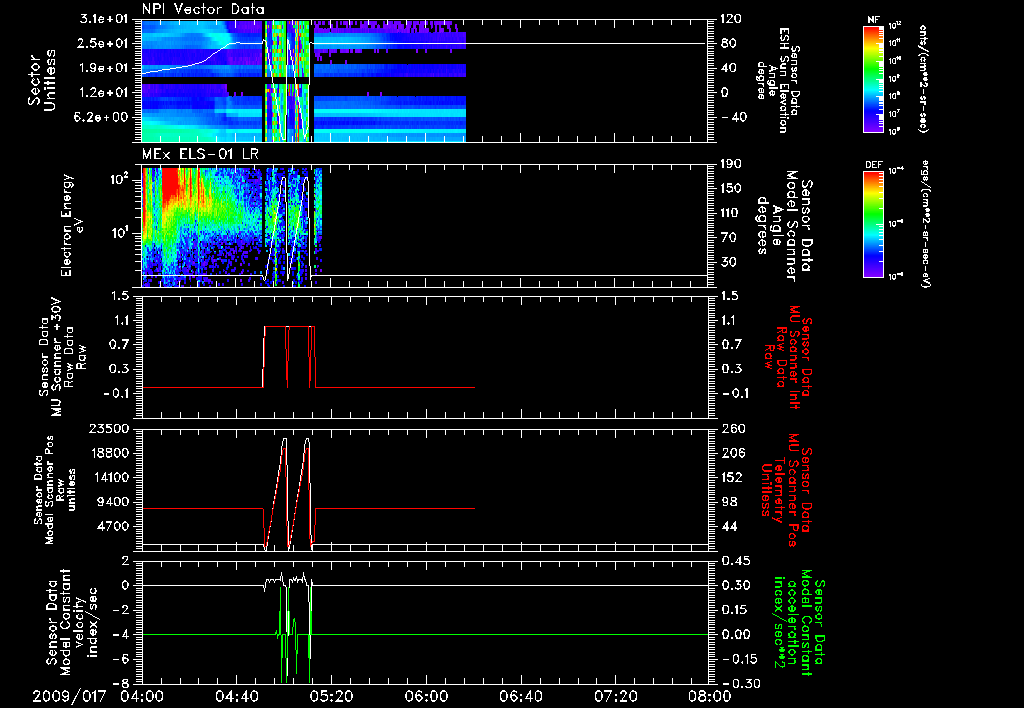This screenshot has height=708, width=1024.
Task: Select the 'ergs/(cm**2-sr-sec-eV)' units label
Action: [926, 224]
